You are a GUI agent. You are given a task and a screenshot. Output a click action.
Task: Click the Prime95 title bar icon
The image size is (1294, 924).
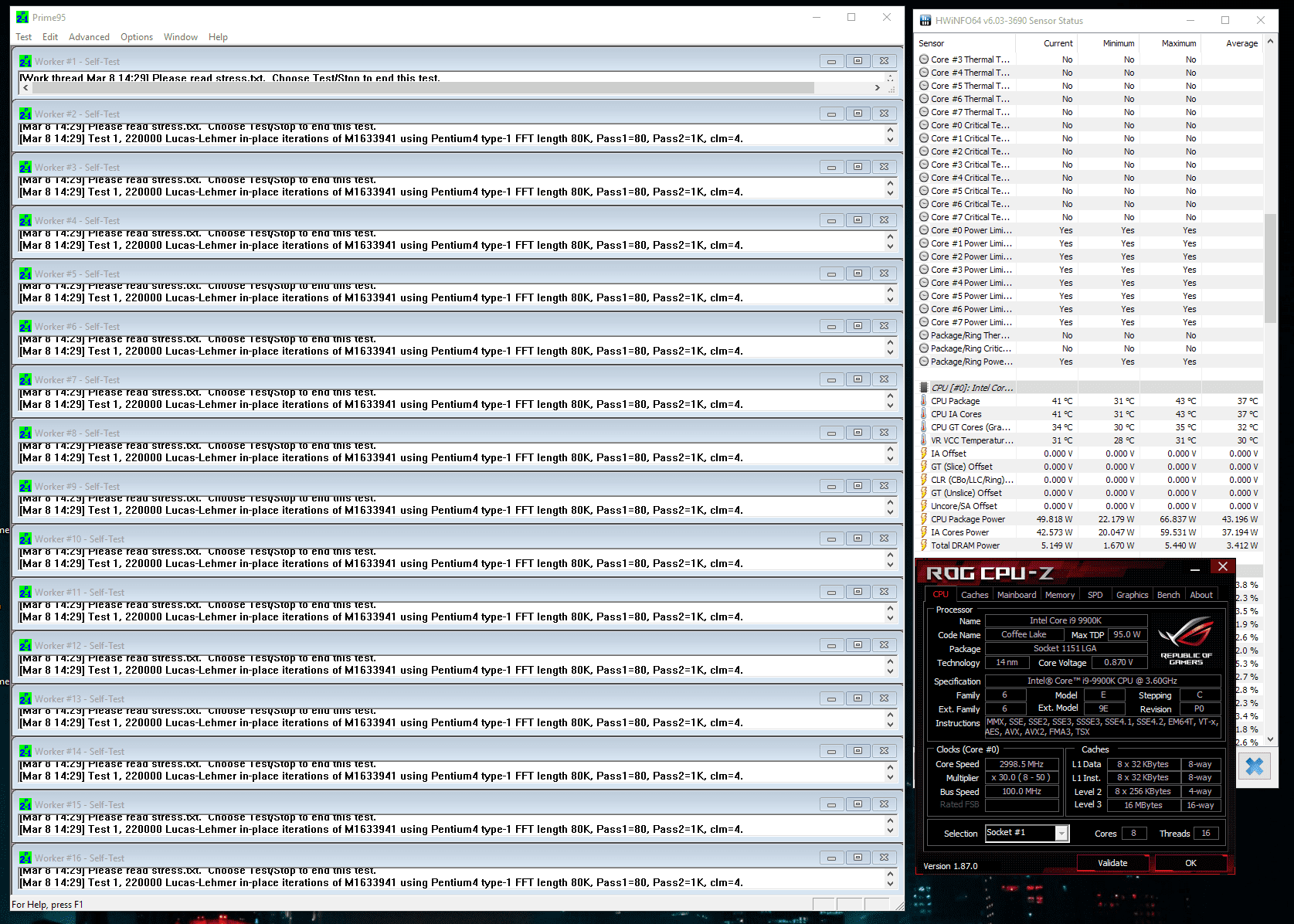pos(22,17)
